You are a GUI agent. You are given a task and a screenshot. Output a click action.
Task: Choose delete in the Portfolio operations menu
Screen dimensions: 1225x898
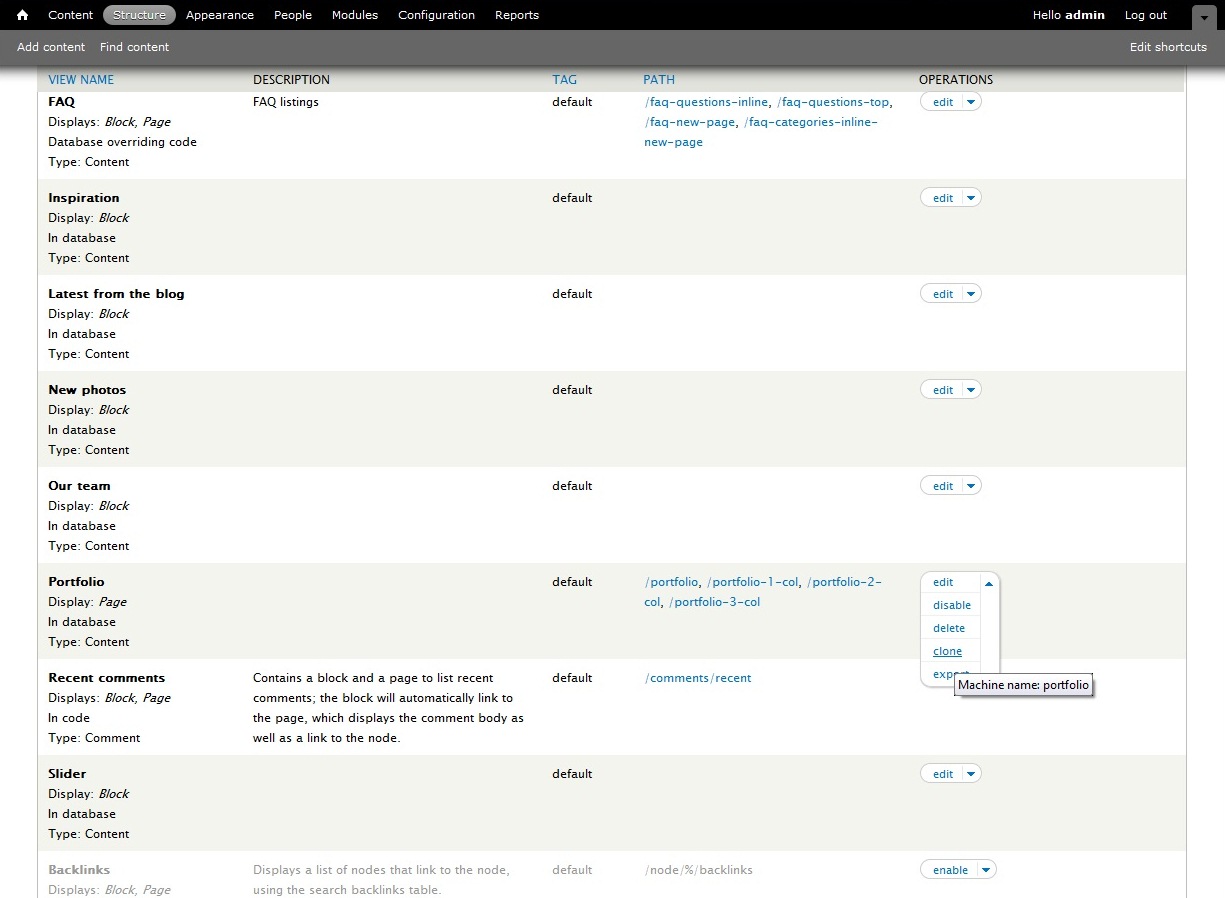tap(948, 628)
